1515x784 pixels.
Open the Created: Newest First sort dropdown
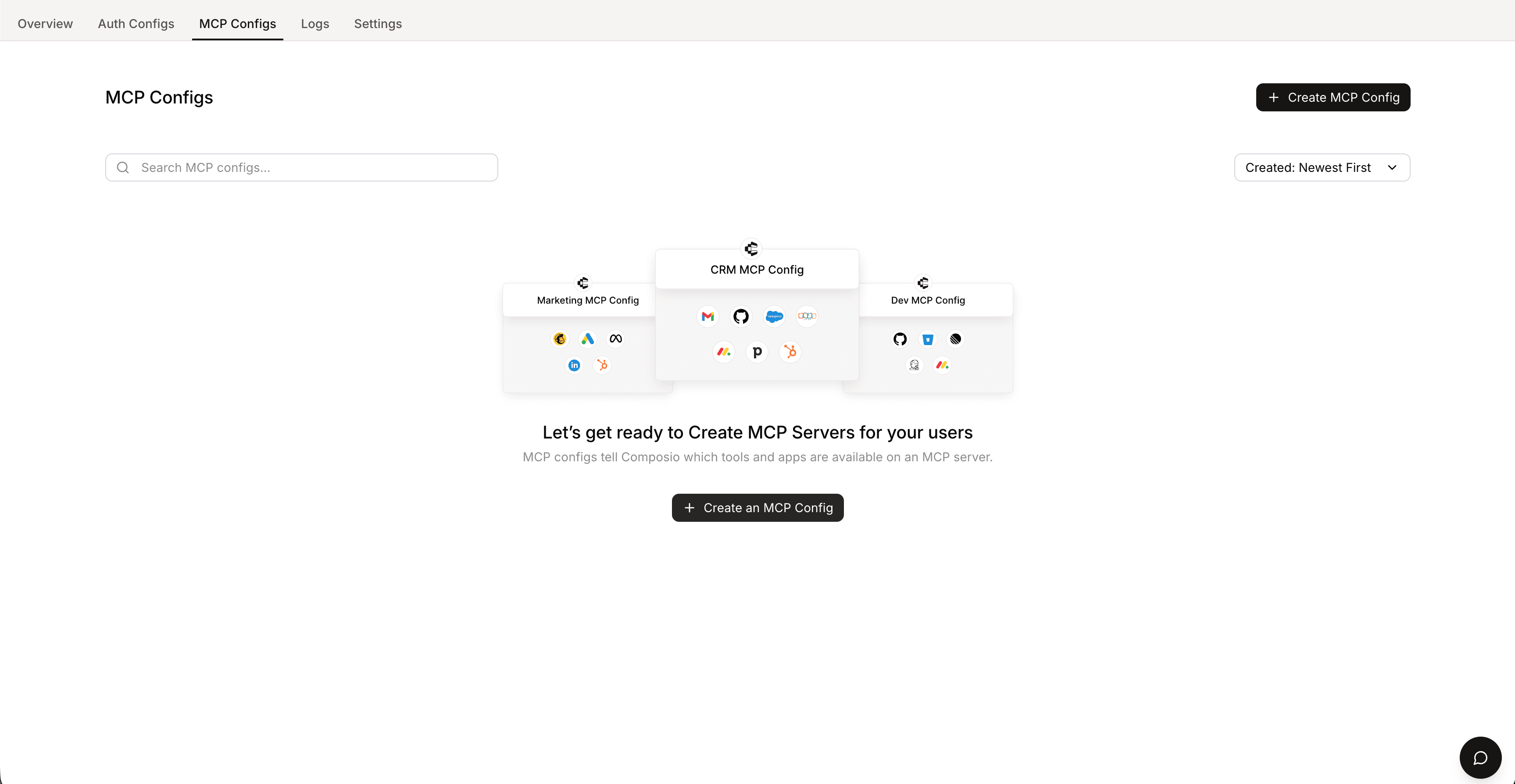coord(1322,167)
